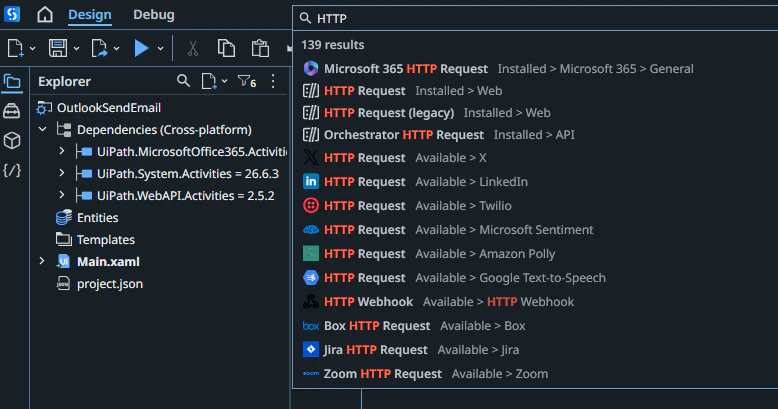Image resolution: width=778 pixels, height=409 pixels.
Task: Expand the Main.xaml tree node
Action: click(42, 261)
